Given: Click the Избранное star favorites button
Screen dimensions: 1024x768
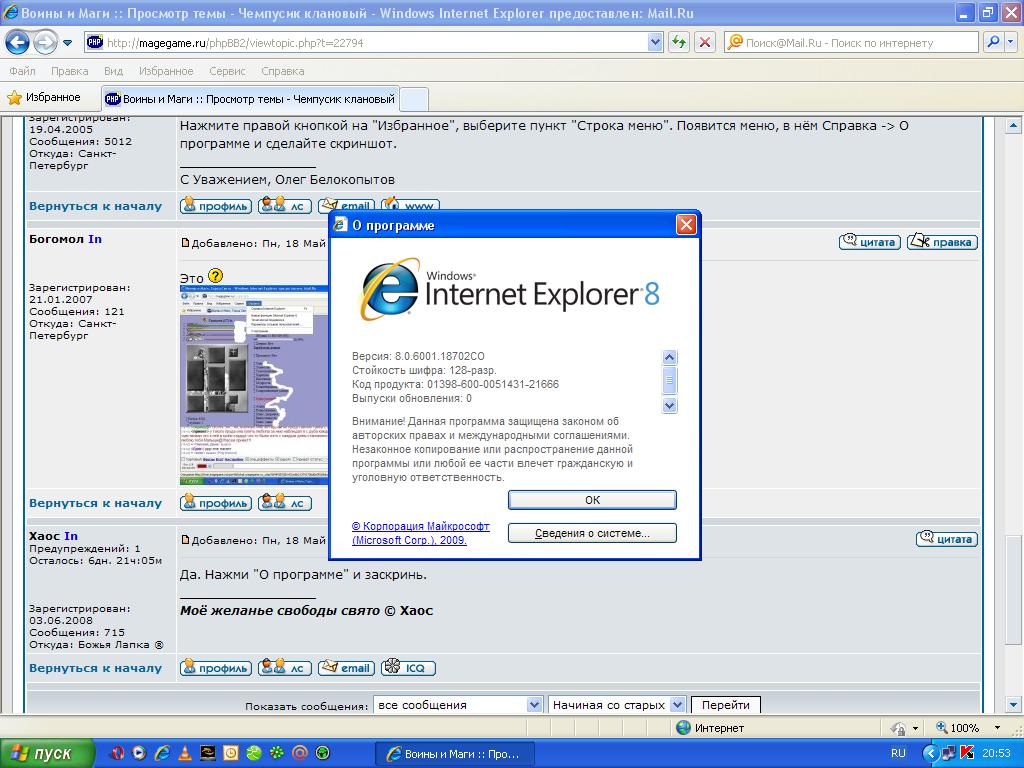Looking at the screenshot, I should point(44,98).
